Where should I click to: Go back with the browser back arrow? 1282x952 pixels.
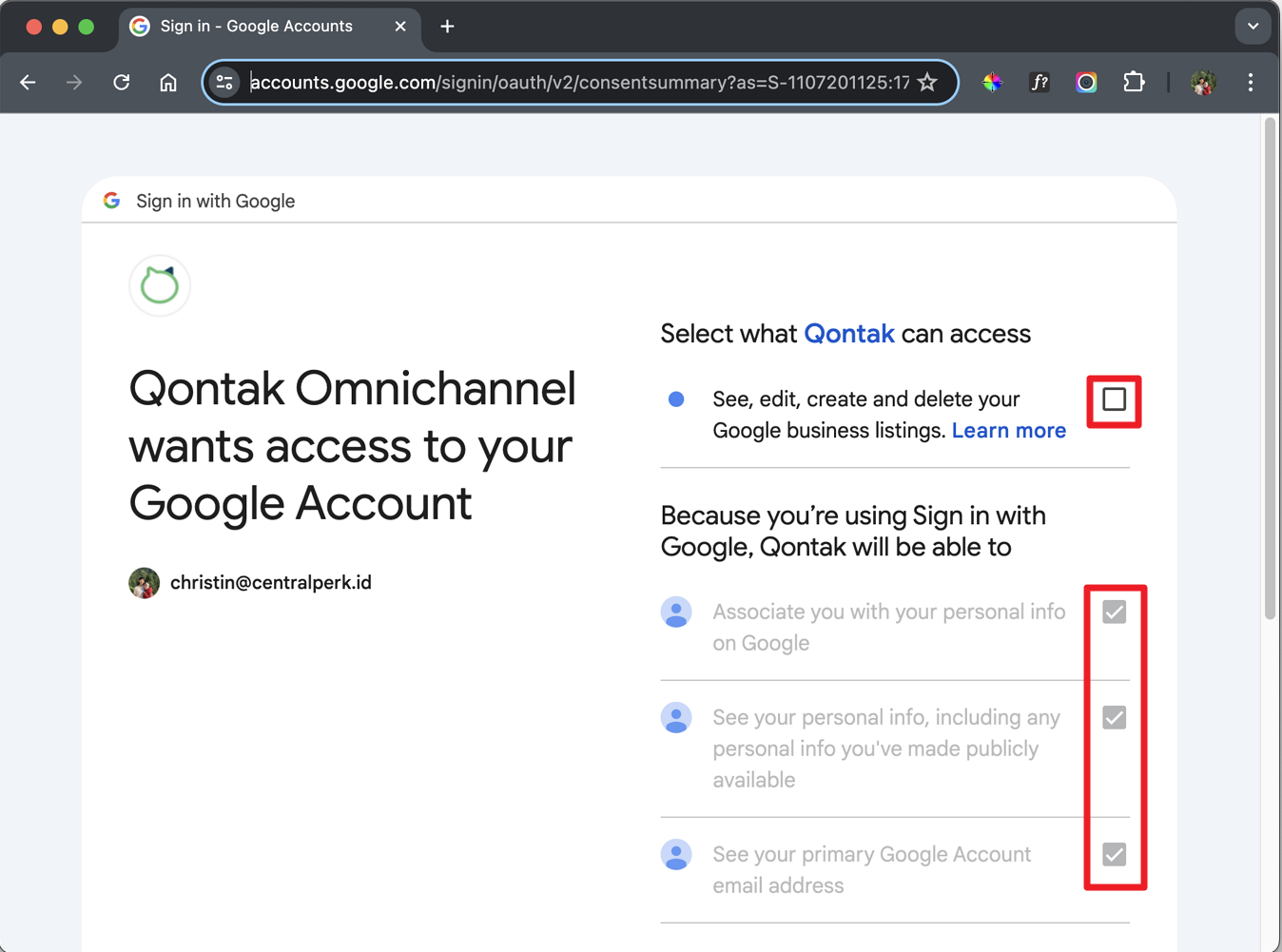coord(28,83)
